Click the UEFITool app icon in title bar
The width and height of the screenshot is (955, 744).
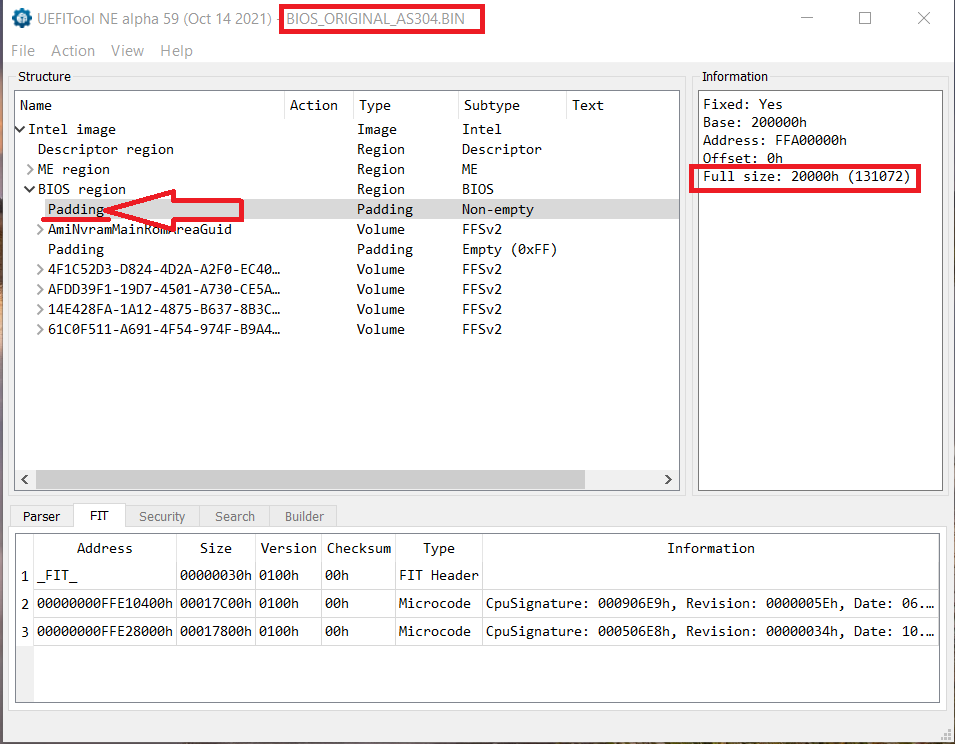[21, 18]
